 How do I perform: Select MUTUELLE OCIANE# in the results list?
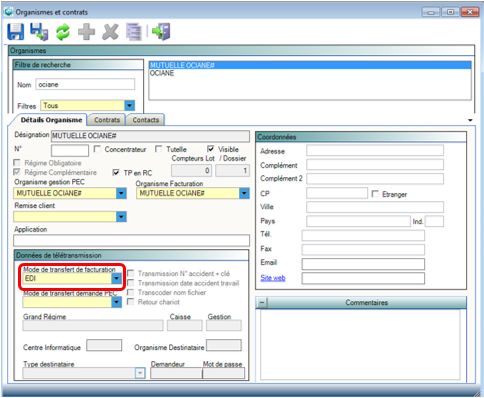[x=310, y=65]
